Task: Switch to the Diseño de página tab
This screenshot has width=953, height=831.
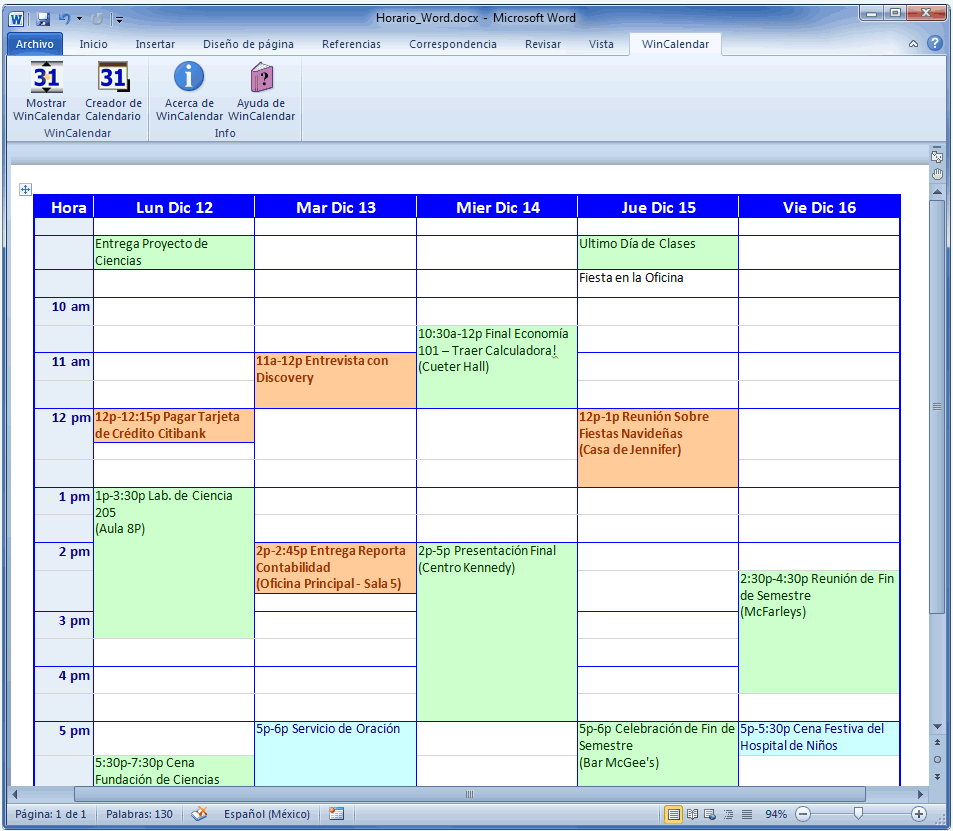Action: pos(248,44)
